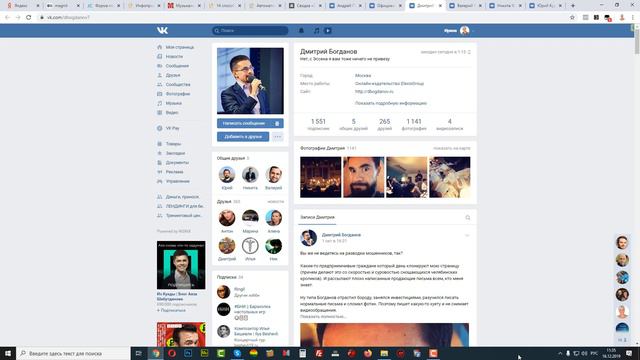Click Показать на карте link
The width and height of the screenshot is (640, 360).
coord(452,149)
